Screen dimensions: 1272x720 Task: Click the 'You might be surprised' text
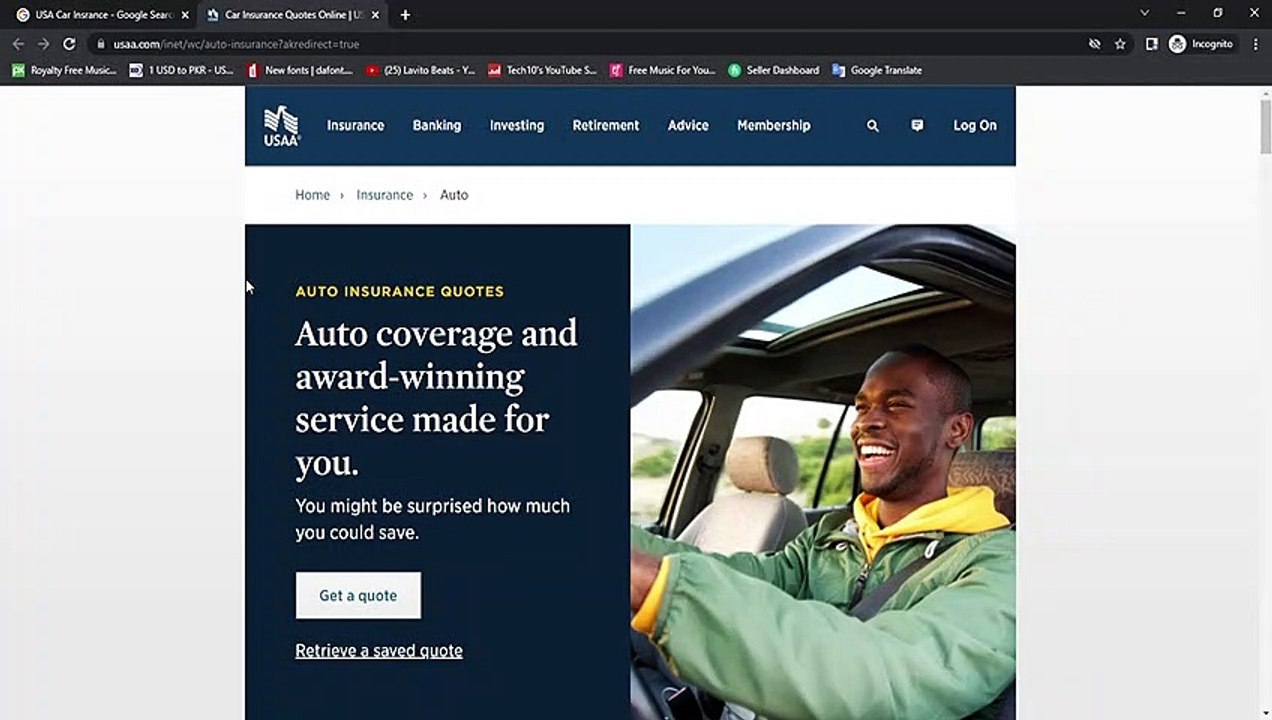tap(433, 519)
